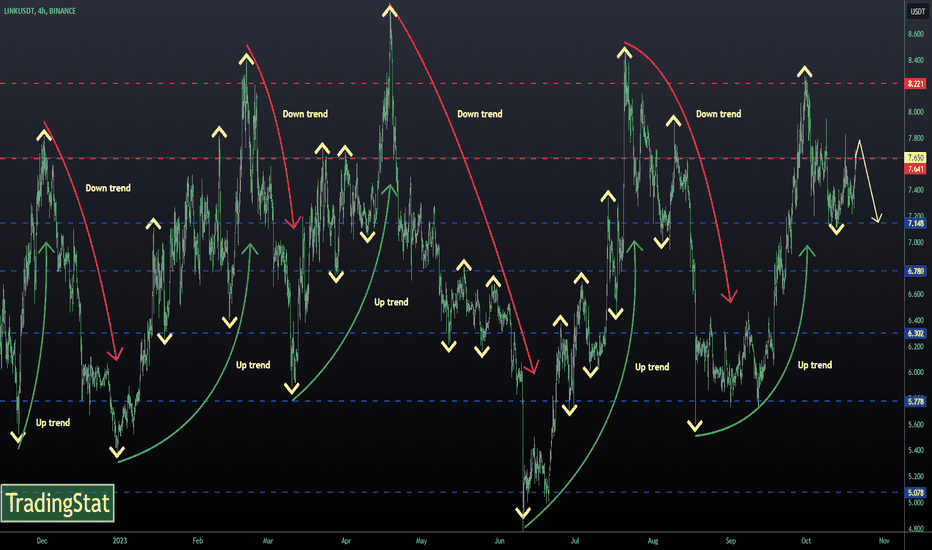Image resolution: width=932 pixels, height=550 pixels.
Task: Select the blue 5.078 price level tag
Action: point(916,493)
